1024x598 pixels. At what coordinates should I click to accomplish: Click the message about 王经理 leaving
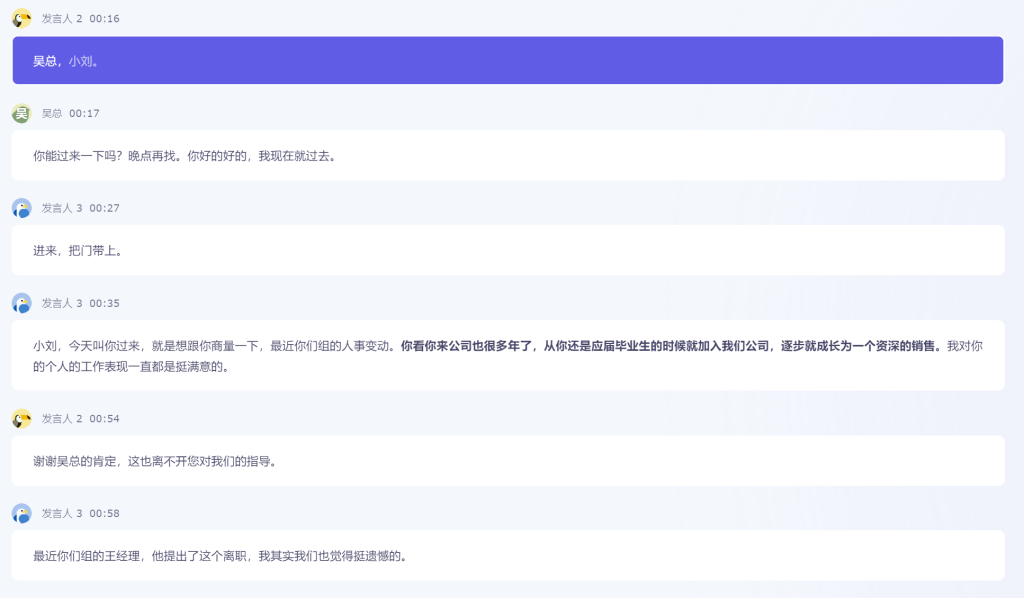(x=220, y=556)
